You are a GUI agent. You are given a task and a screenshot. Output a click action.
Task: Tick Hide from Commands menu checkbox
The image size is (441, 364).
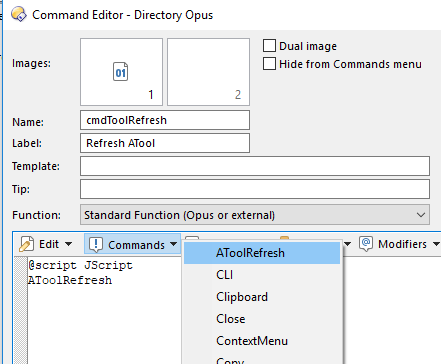click(269, 64)
